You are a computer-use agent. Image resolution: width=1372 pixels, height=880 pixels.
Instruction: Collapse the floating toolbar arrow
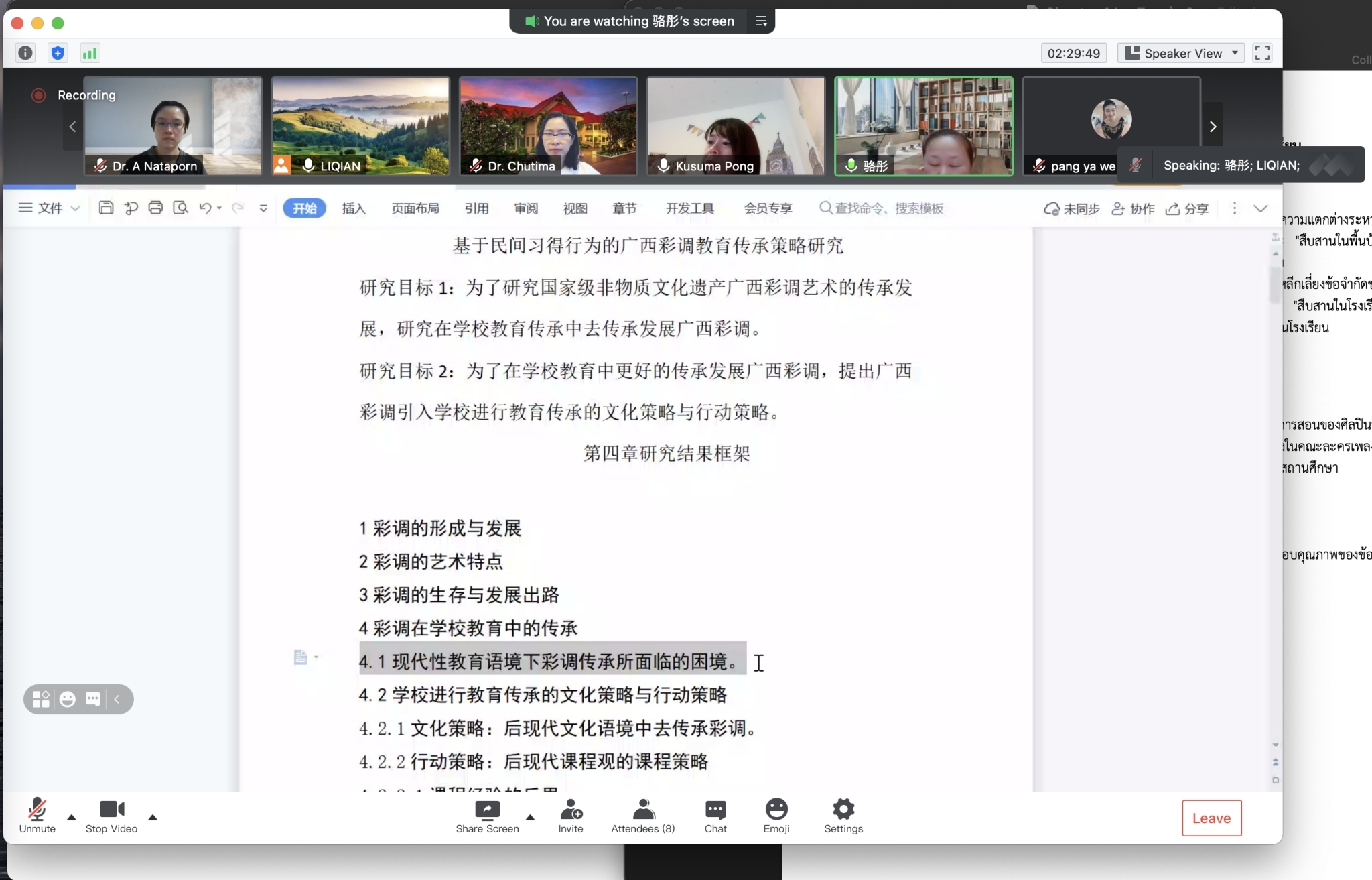click(x=117, y=699)
